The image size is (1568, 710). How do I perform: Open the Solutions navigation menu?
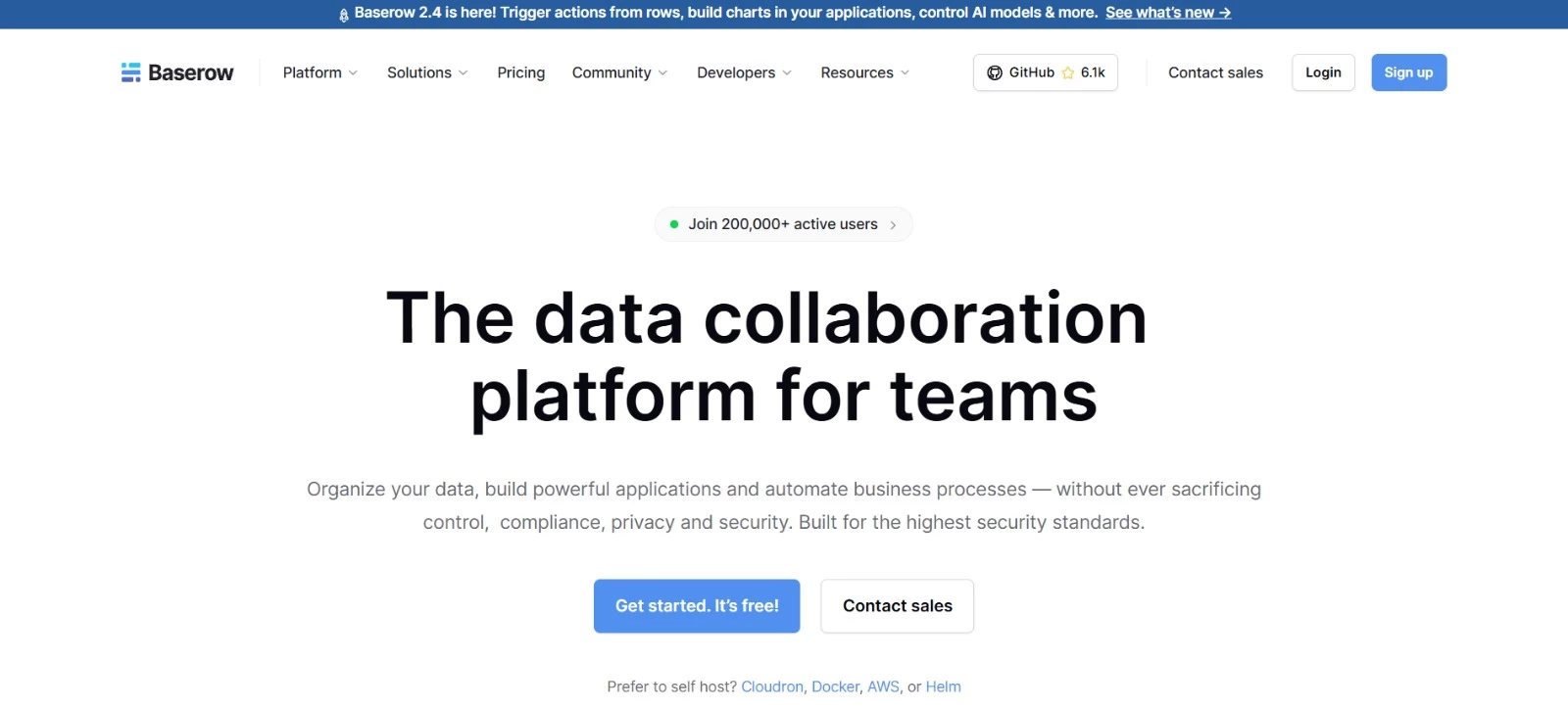pyautogui.click(x=427, y=72)
